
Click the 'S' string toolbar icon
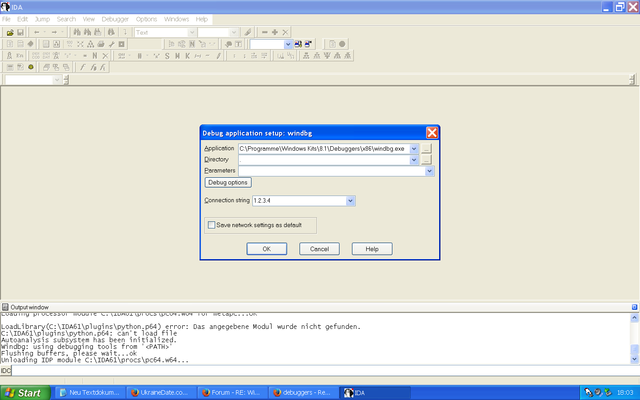(167, 56)
